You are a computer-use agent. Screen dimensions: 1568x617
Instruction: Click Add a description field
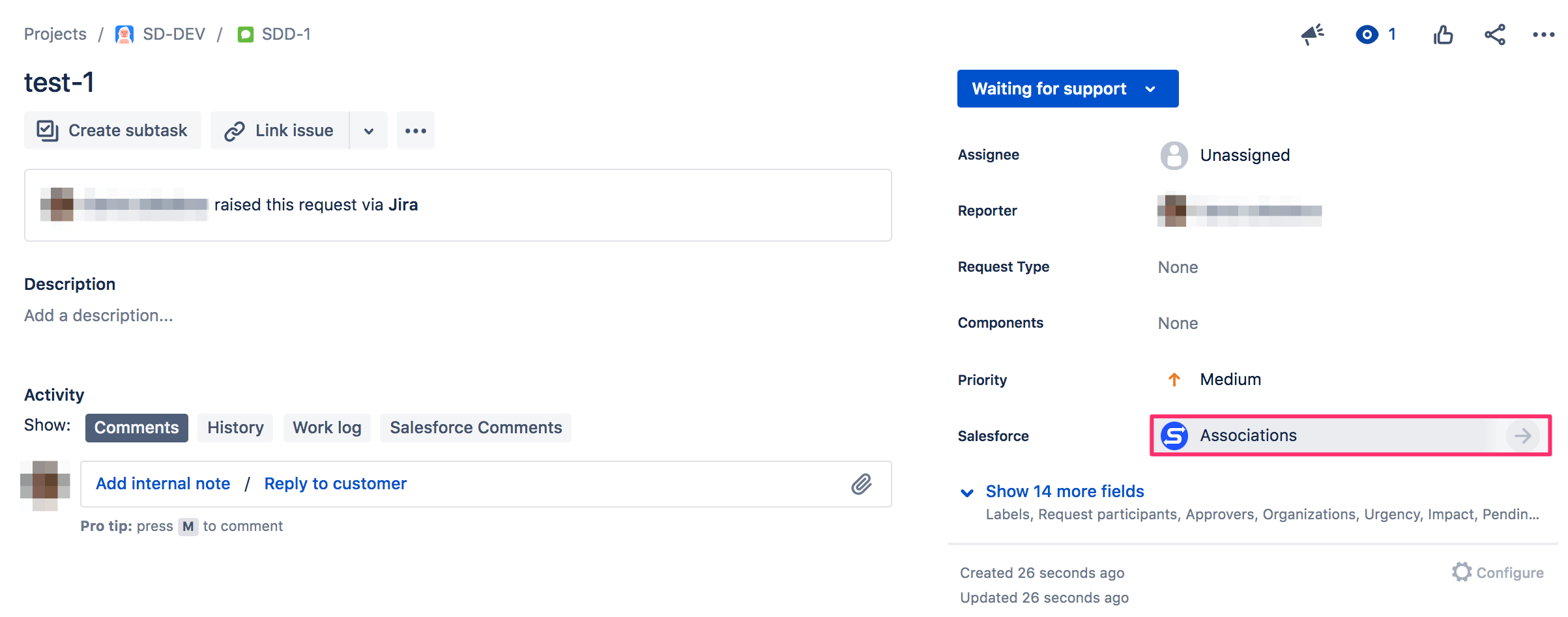(98, 316)
